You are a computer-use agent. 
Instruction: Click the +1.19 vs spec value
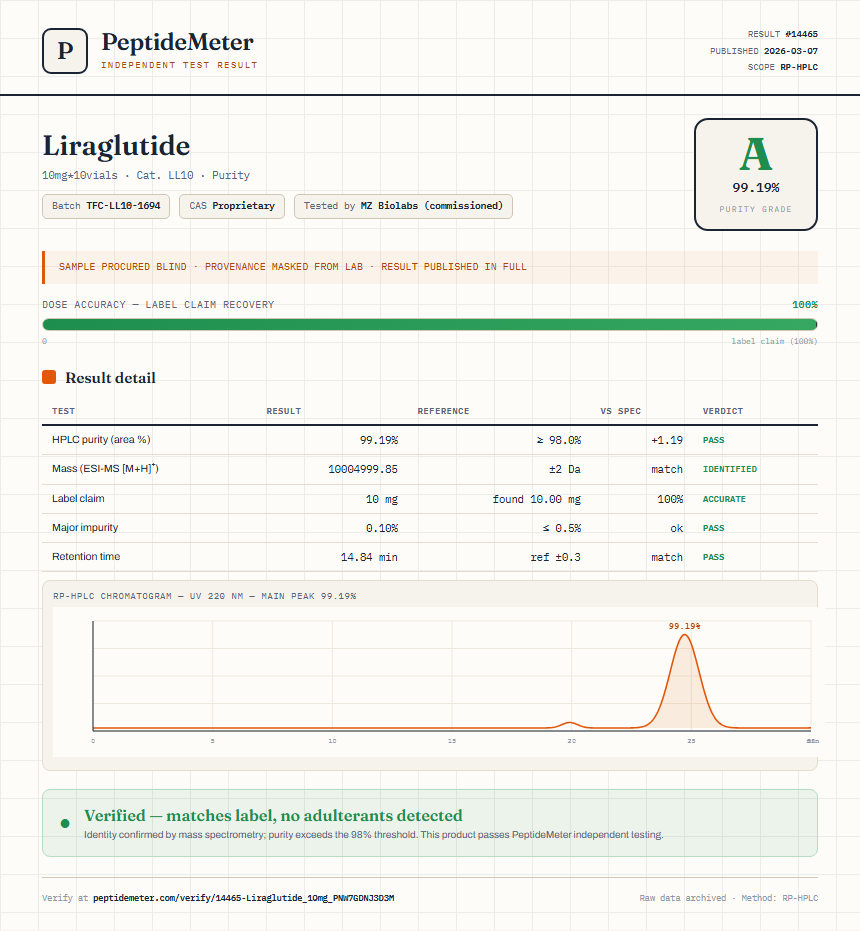pos(667,440)
